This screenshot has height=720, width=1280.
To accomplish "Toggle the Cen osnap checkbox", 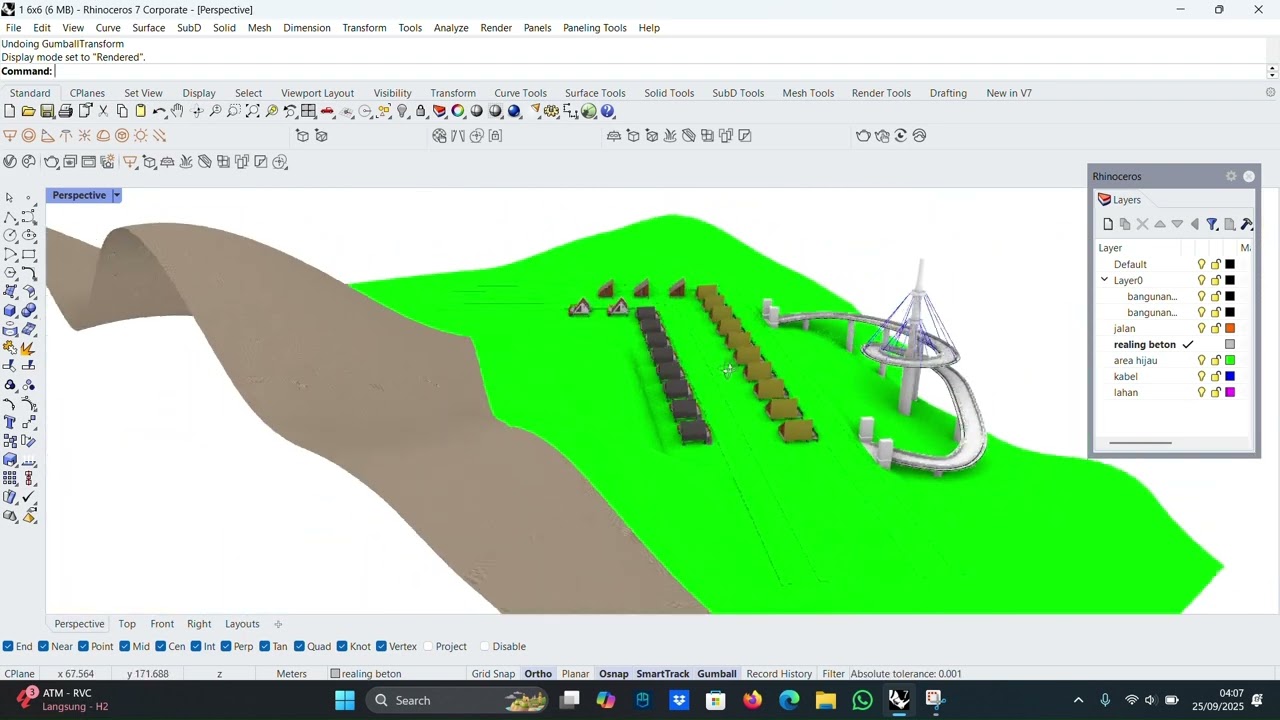I will click(160, 646).
